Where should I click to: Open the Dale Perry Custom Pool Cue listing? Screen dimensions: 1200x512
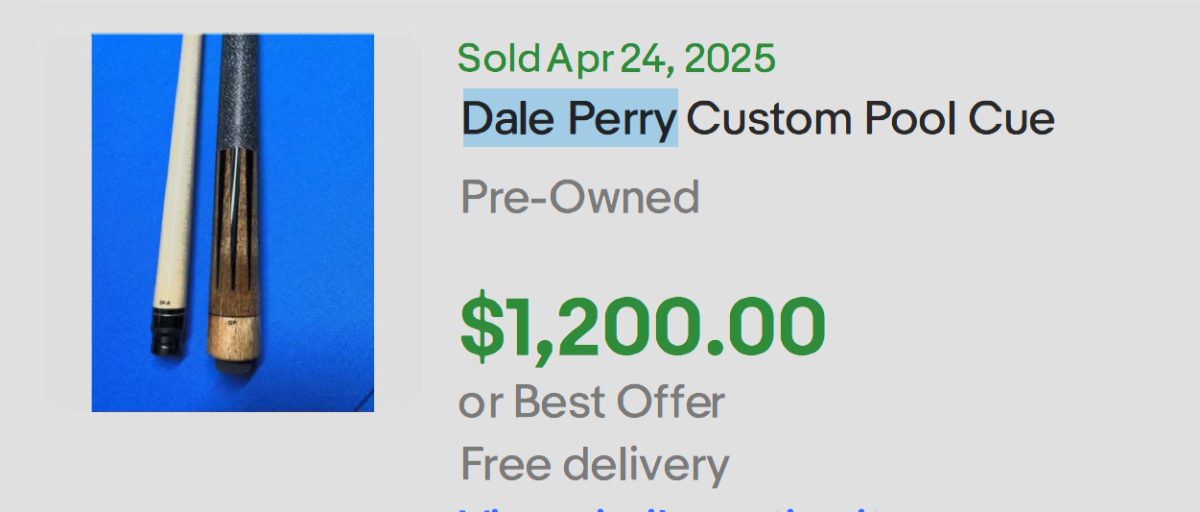click(757, 119)
